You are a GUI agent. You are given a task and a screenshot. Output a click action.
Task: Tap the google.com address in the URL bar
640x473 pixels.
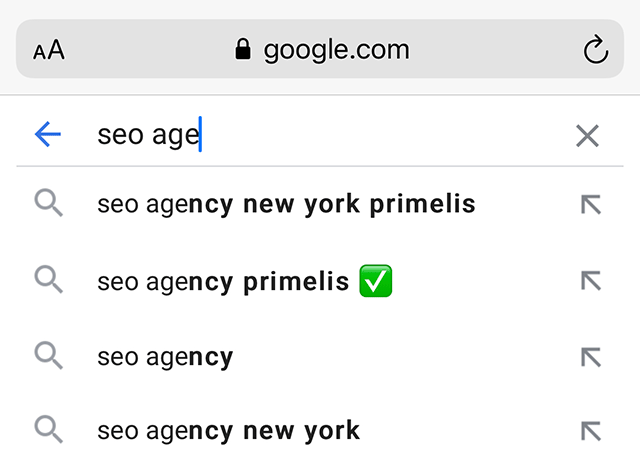(x=336, y=50)
